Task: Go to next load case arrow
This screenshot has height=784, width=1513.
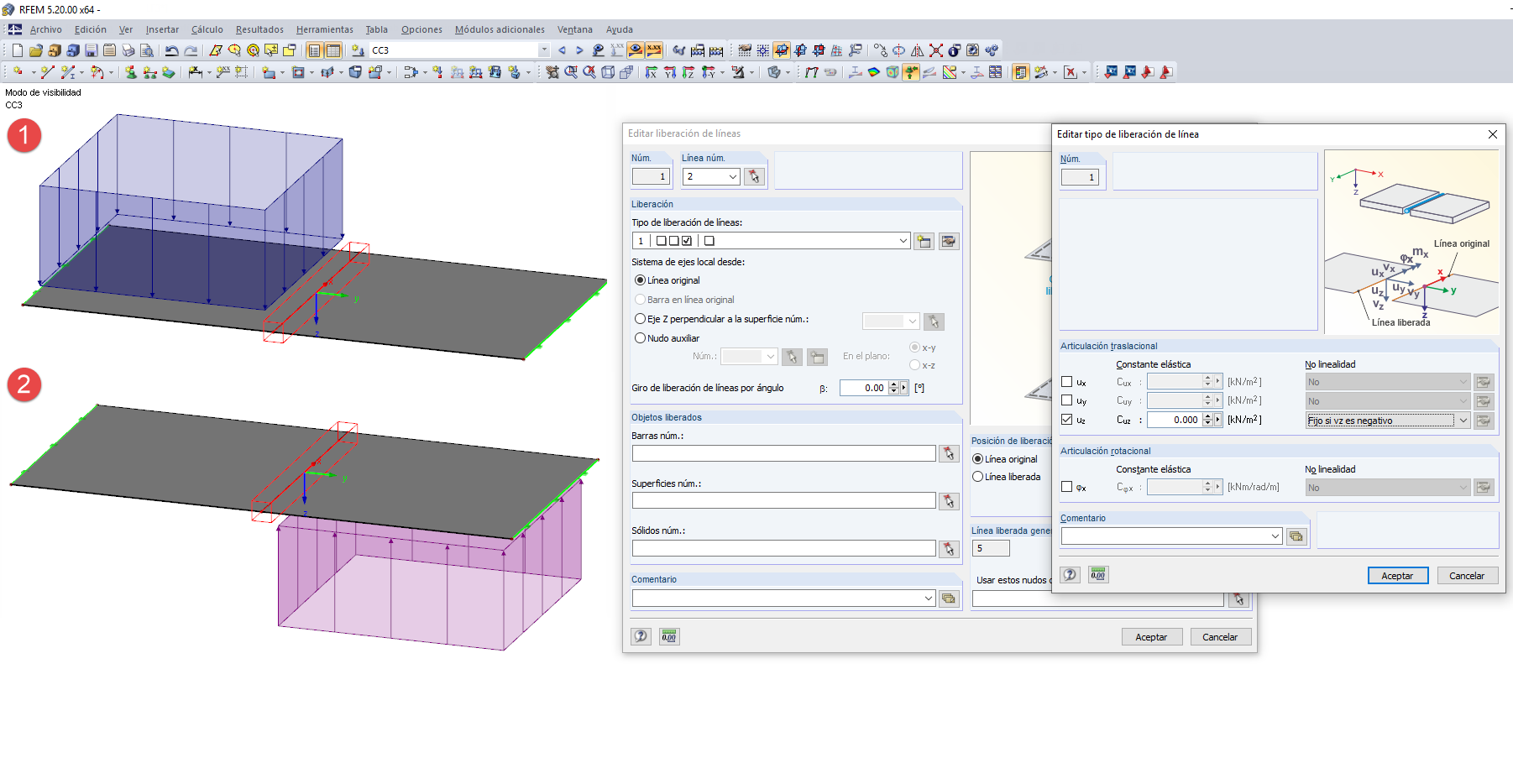Action: pyautogui.click(x=579, y=50)
